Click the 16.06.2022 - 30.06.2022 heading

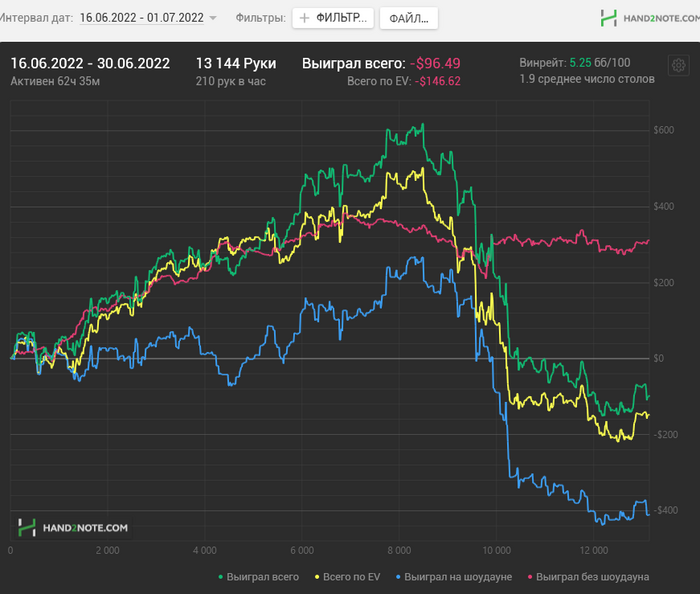90,63
